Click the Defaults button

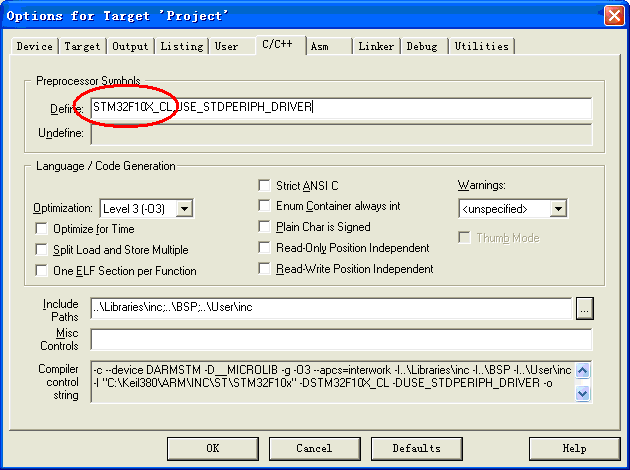pos(416,449)
